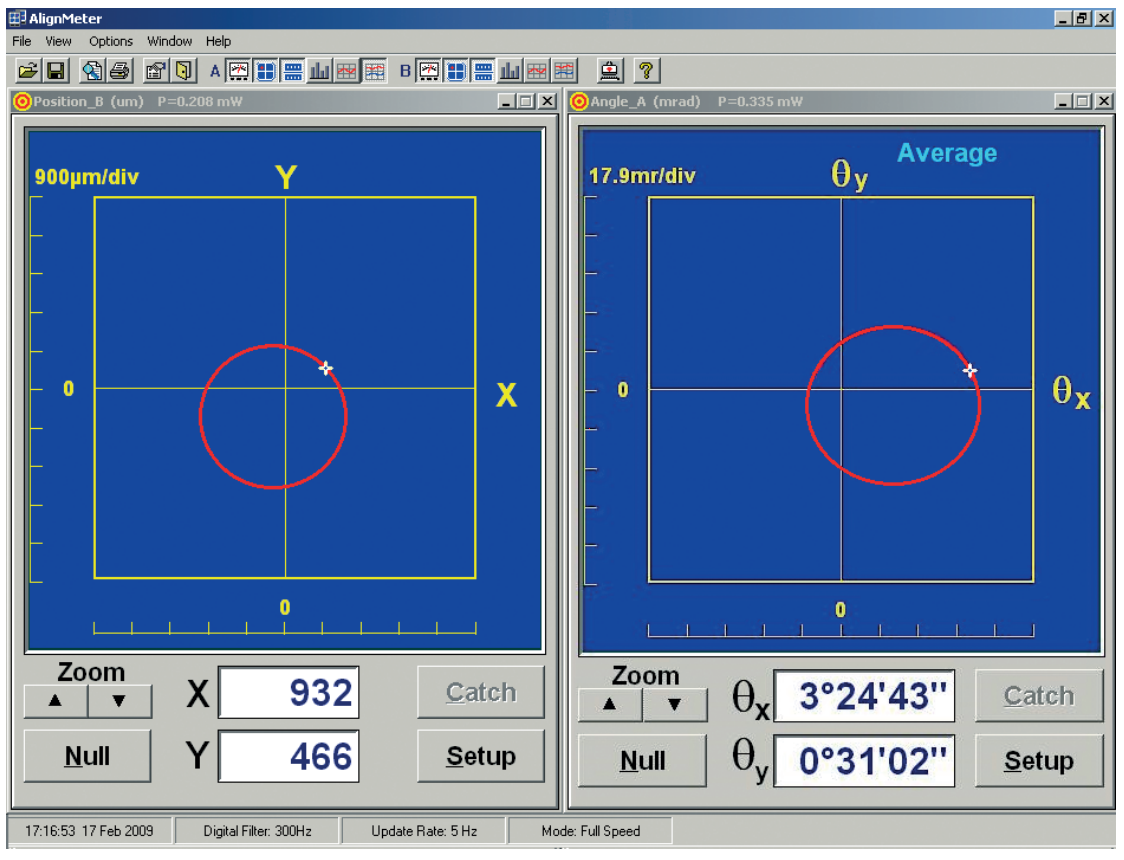Screen dimensions: 1124x860
Task: Click the Position_B window target icon
Action: (22, 102)
